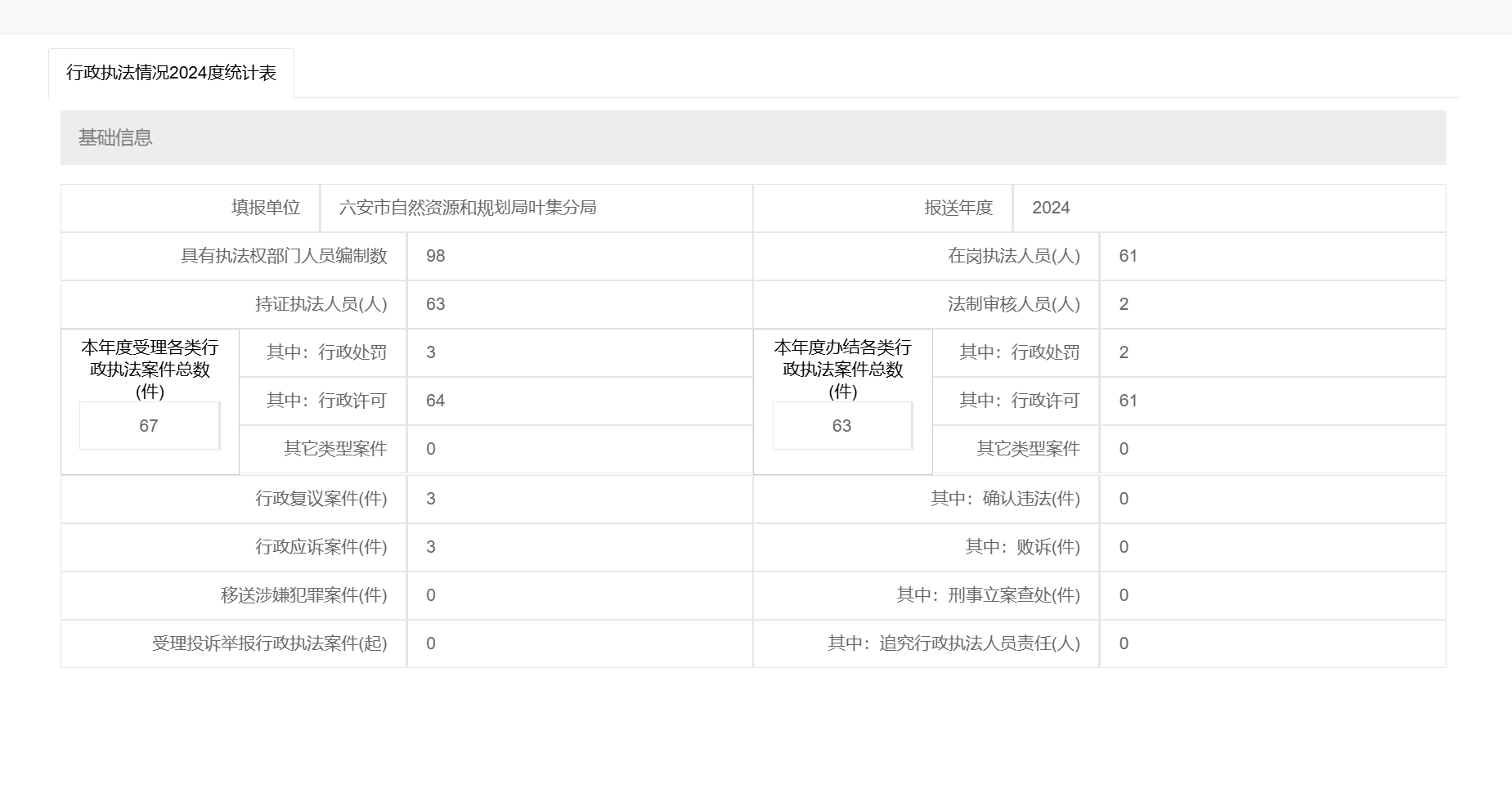Focus the 具有执法权部门人员编制数 value field
Viewport: 1512px width, 798px height.
(579, 256)
